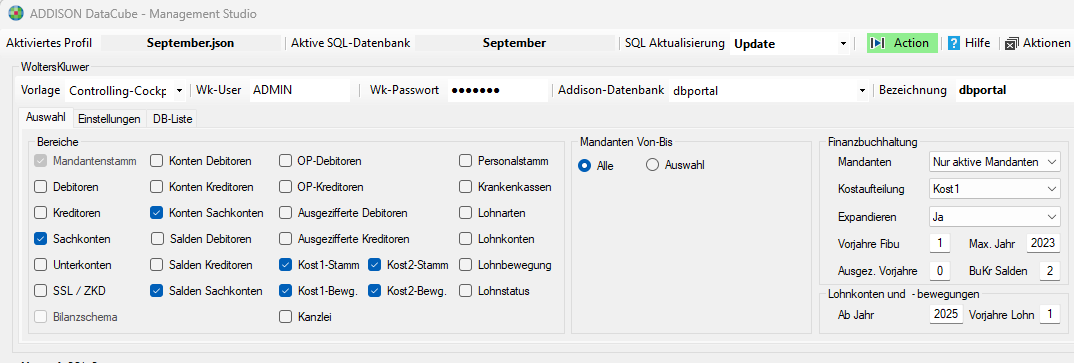
Task: Enable the Ausgezifferte Debitoren checkbox
Action: [x=285, y=213]
